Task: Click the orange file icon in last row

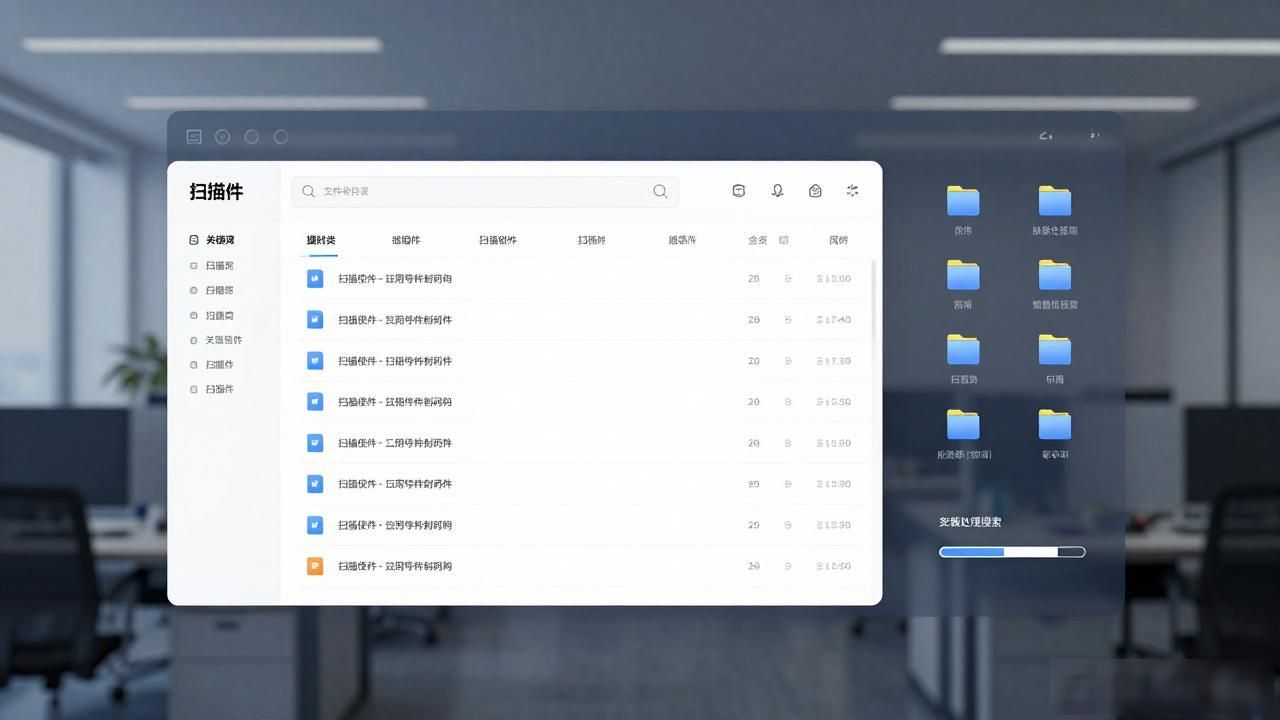Action: point(315,566)
